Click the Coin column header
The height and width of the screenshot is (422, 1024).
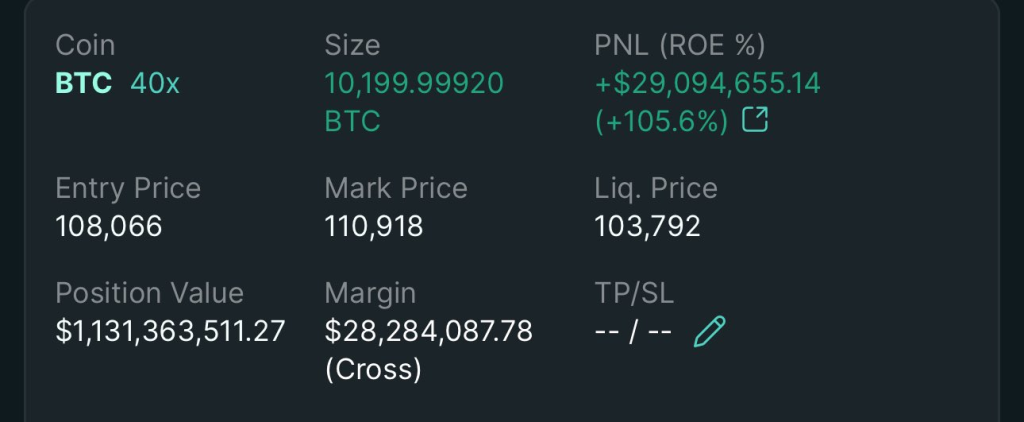[85, 46]
